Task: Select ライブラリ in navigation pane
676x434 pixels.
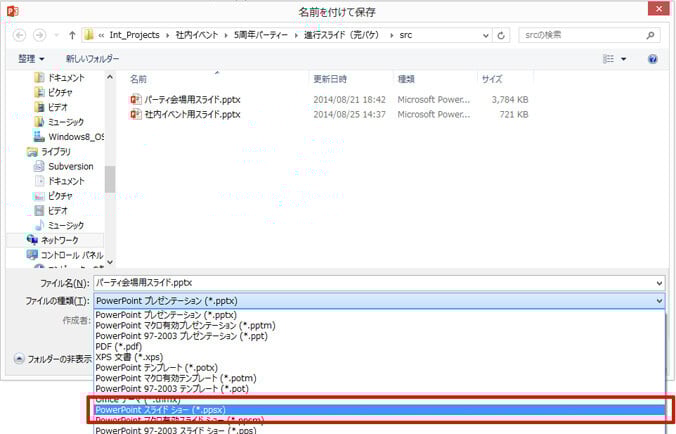Action: point(56,151)
